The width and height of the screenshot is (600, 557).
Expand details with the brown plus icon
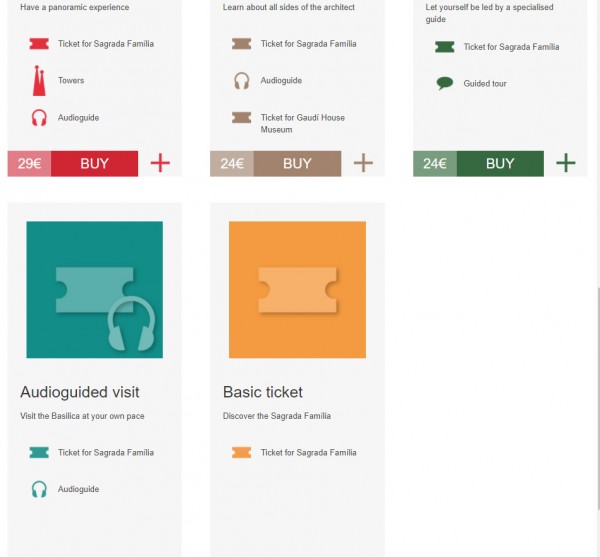pyautogui.click(x=363, y=163)
